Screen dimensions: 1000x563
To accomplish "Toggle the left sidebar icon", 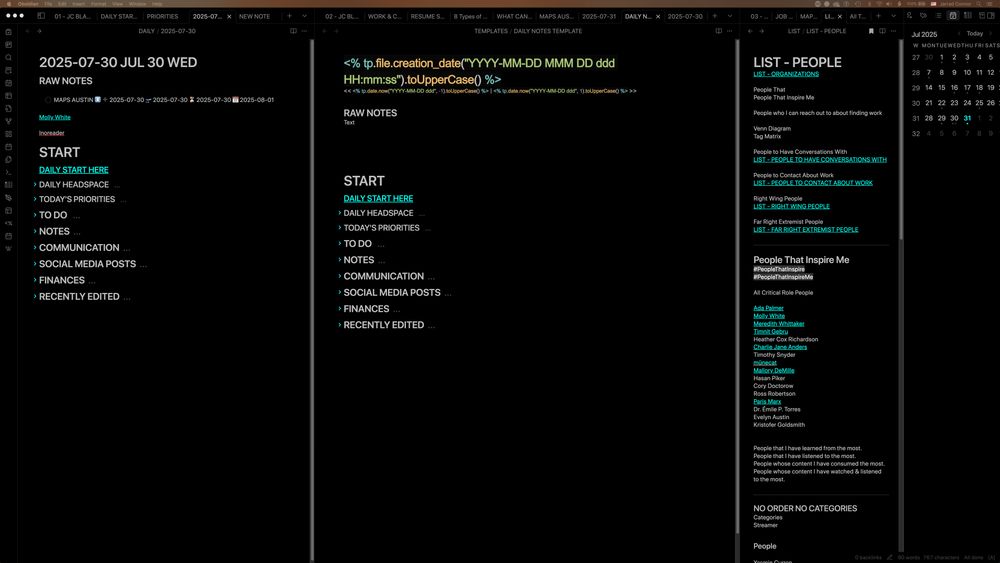I will tap(41, 16).
